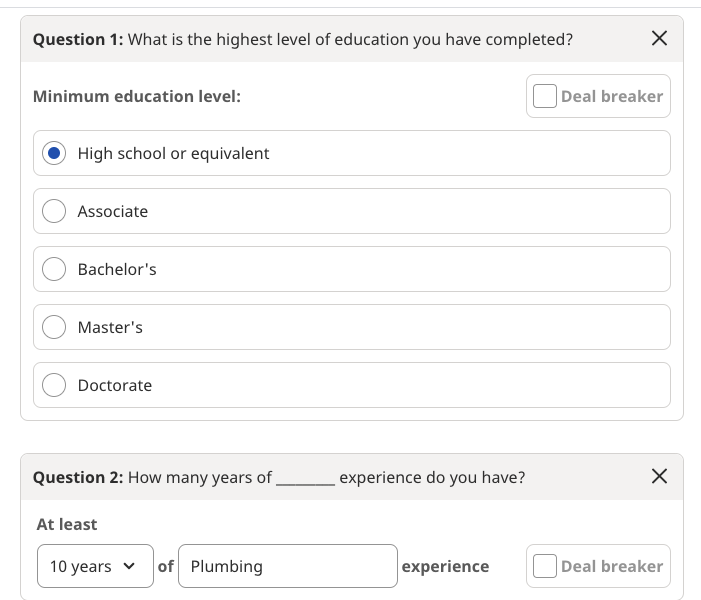Tick Deal breaker checkbox for experience question
Viewport: 701px width, 600px height.
click(x=545, y=566)
